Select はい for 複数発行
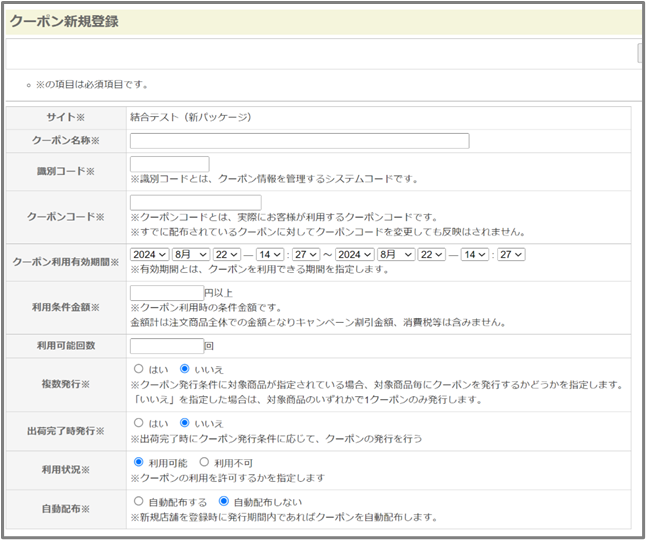Viewport: 646px width, 540px height. tap(138, 369)
